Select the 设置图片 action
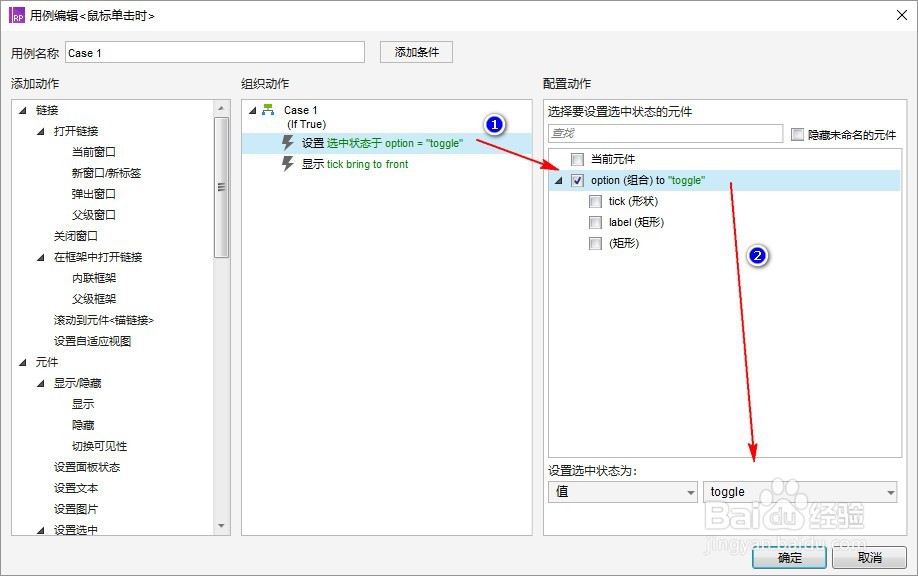 click(x=76, y=509)
